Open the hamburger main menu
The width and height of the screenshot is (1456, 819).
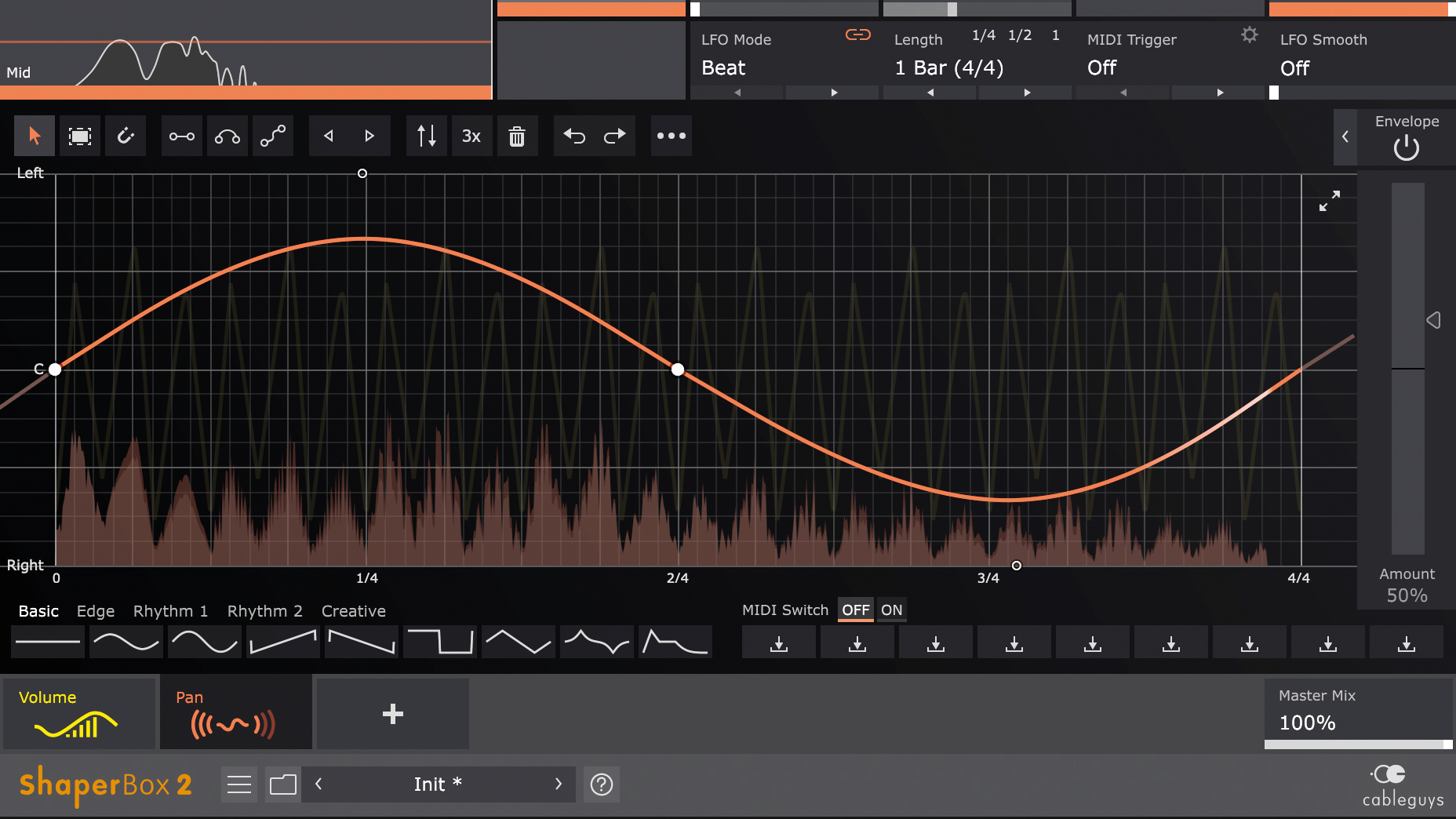pyautogui.click(x=239, y=784)
